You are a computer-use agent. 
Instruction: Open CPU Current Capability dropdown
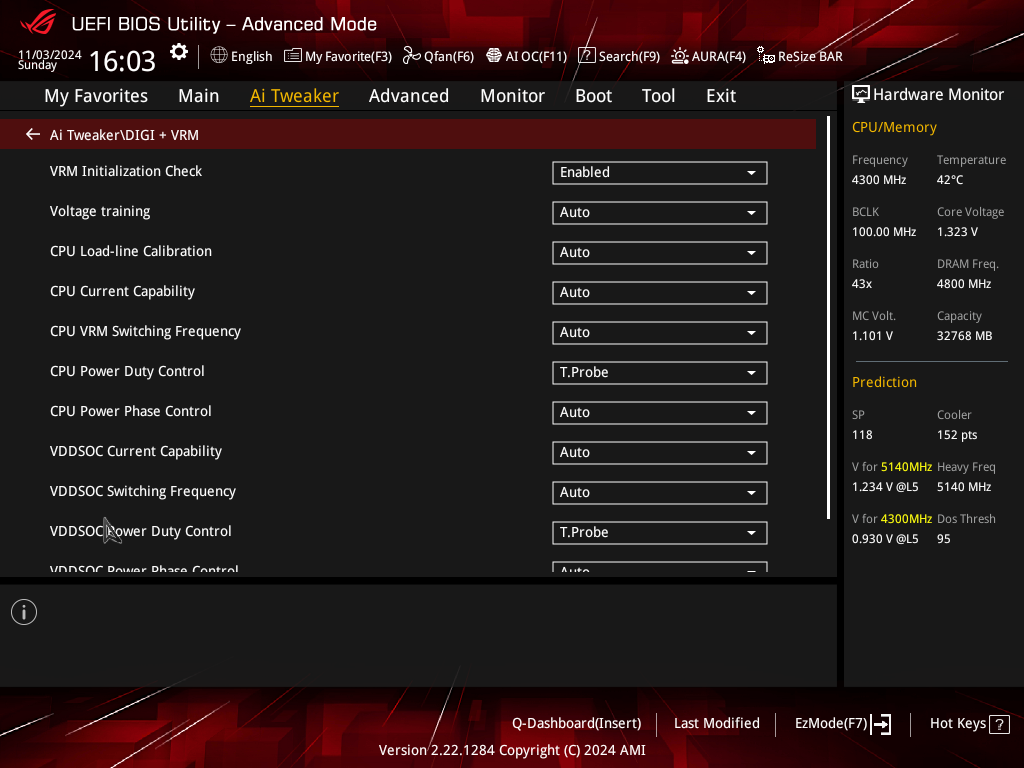pyautogui.click(x=660, y=293)
